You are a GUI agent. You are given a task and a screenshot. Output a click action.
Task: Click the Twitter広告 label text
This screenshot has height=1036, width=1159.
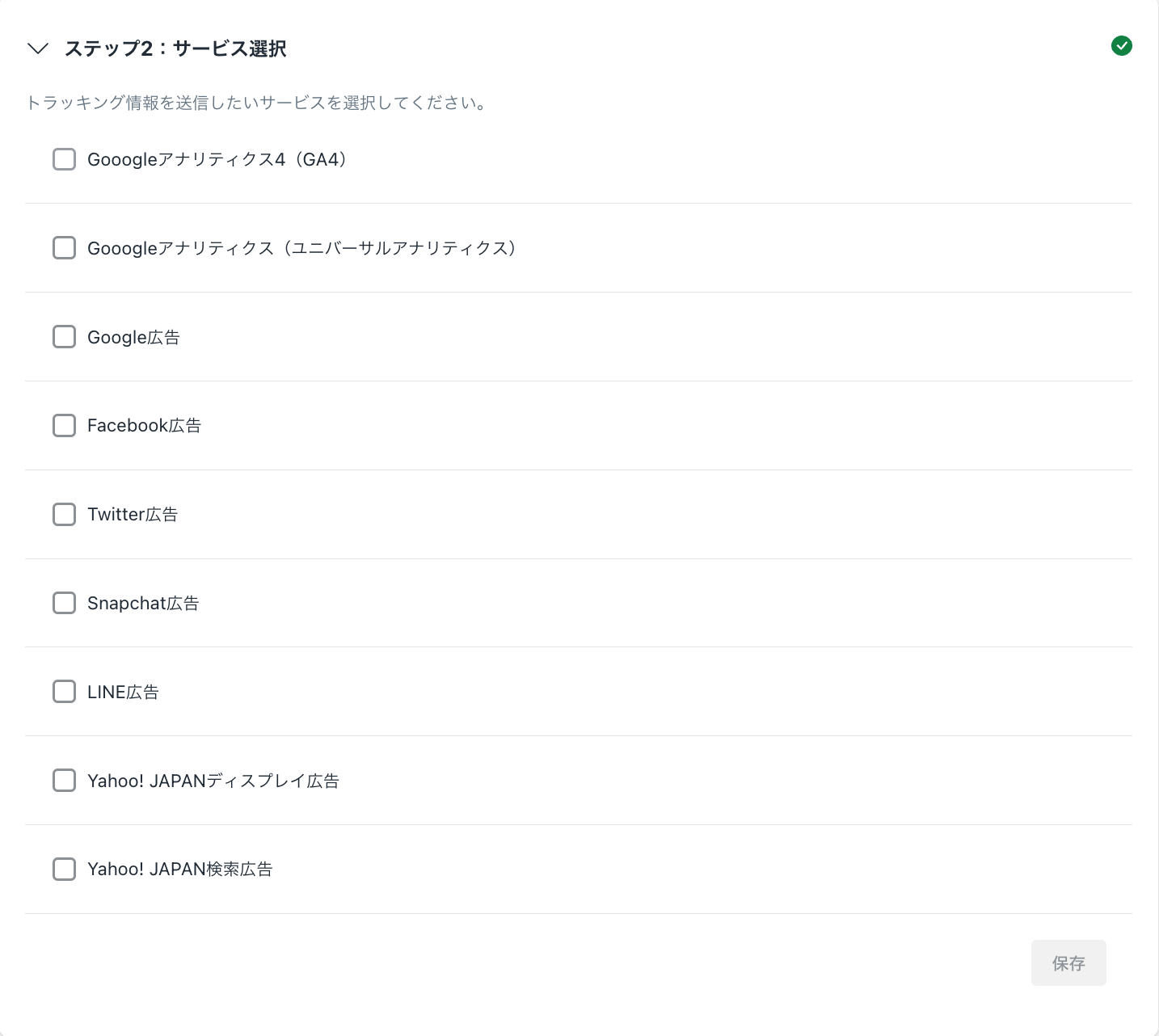pos(133,515)
